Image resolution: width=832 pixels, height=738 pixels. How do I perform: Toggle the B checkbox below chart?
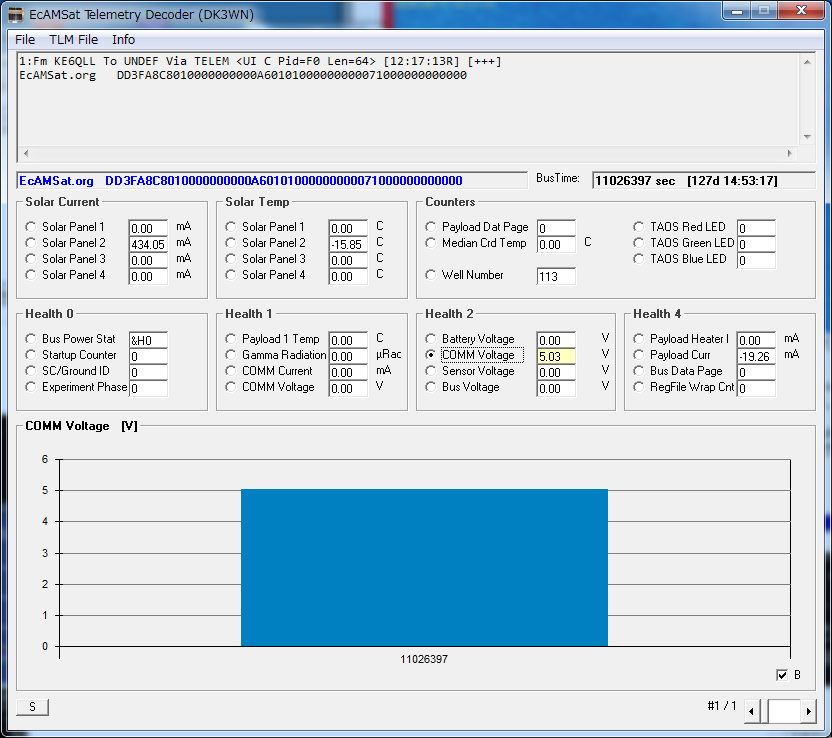coord(782,675)
